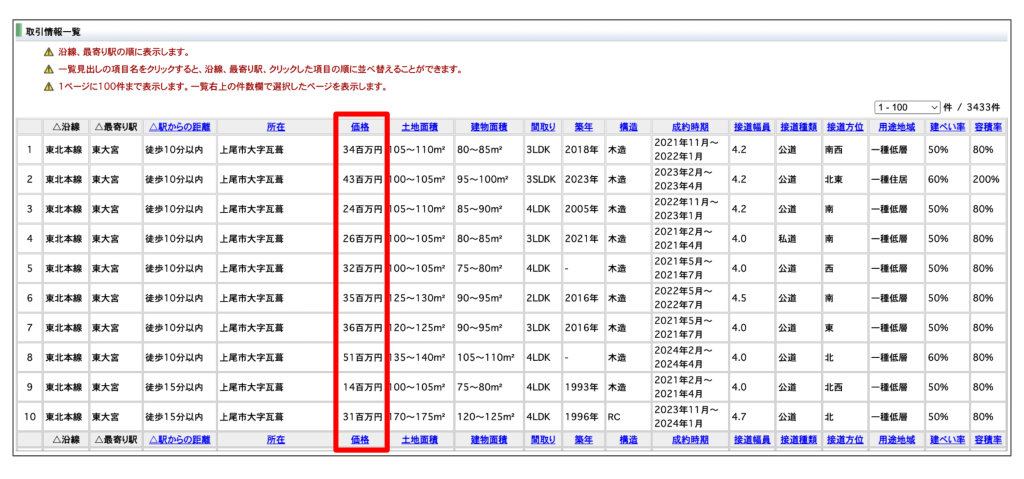Click 土地面積 link in the top header row
This screenshot has width=1024, height=479.
419,127
